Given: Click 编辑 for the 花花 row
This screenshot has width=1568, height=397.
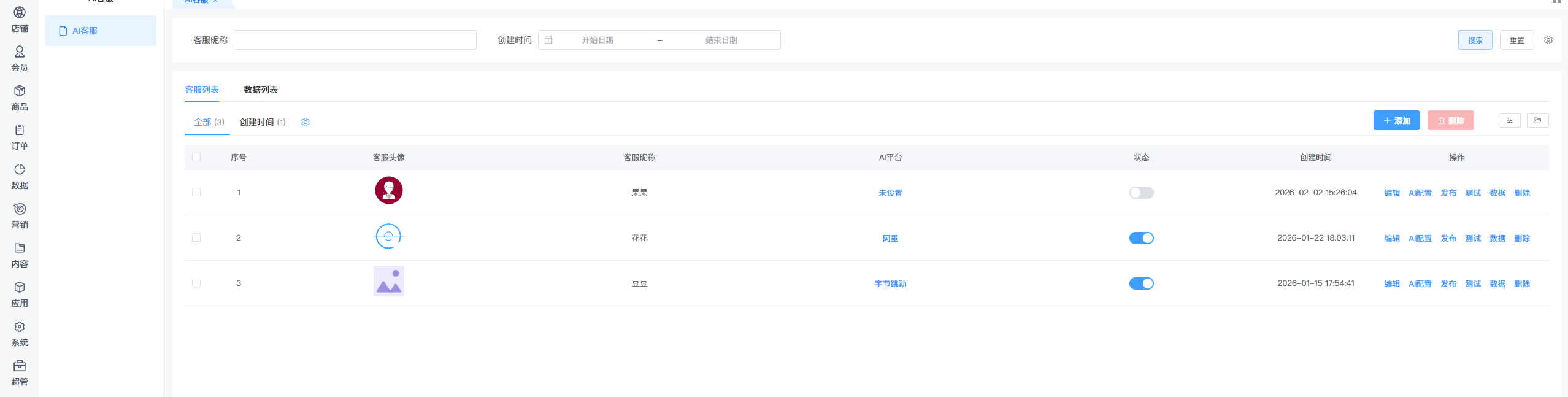Looking at the screenshot, I should point(1392,238).
